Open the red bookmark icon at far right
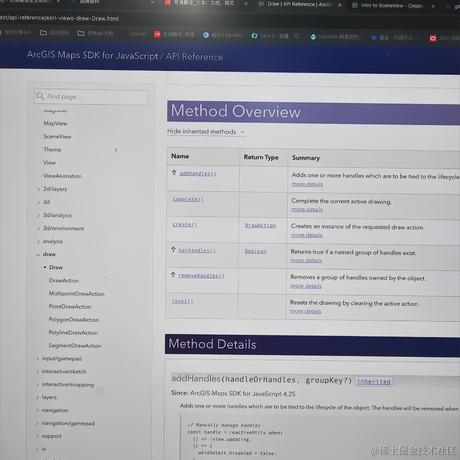The width and height of the screenshot is (460, 460). coord(433,38)
